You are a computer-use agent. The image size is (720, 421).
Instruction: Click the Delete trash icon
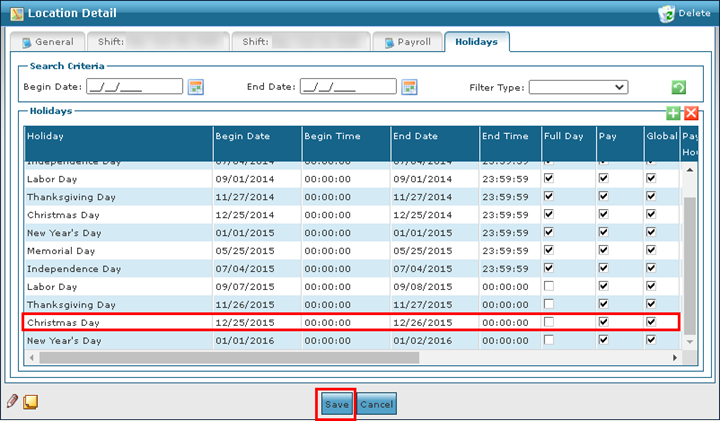tap(666, 13)
